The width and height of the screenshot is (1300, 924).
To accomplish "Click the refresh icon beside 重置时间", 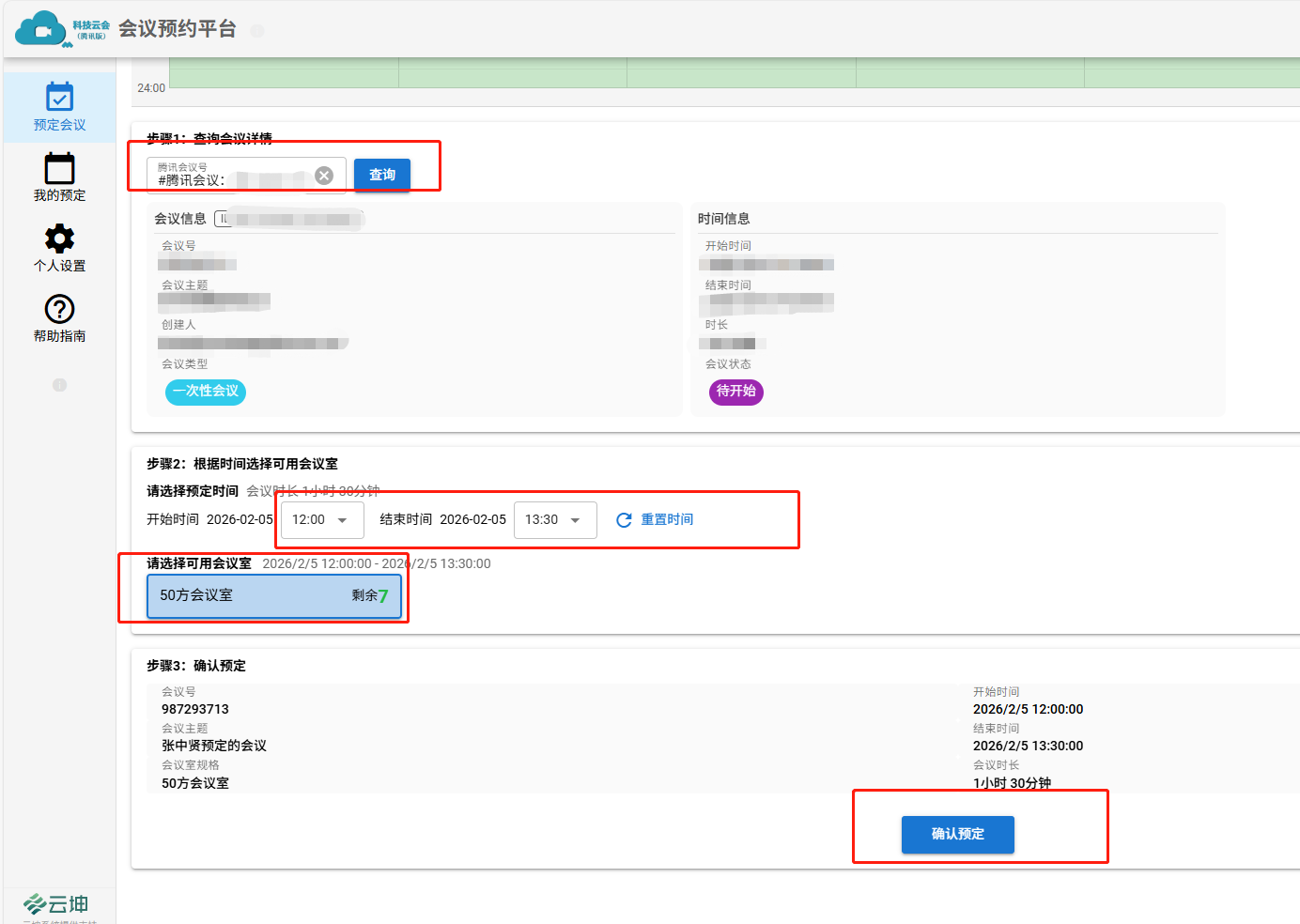I will 624,520.
